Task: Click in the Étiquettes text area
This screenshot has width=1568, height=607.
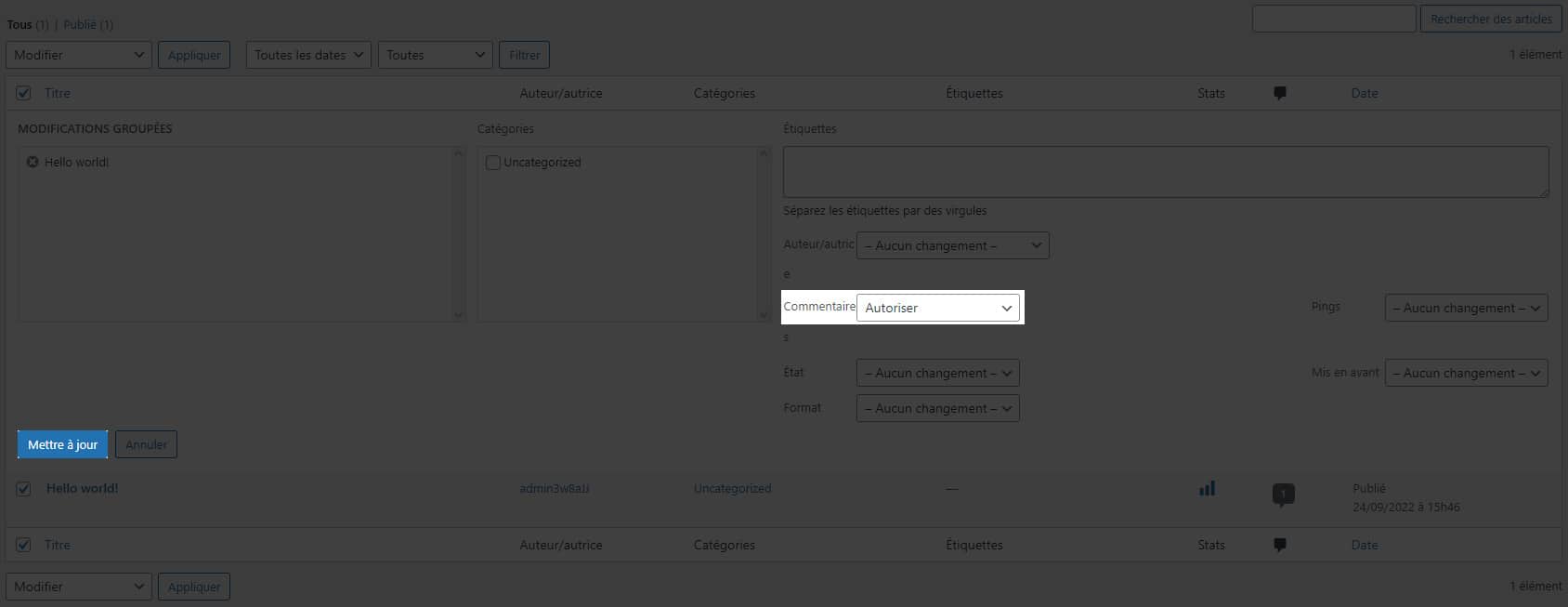Action: 1165,172
